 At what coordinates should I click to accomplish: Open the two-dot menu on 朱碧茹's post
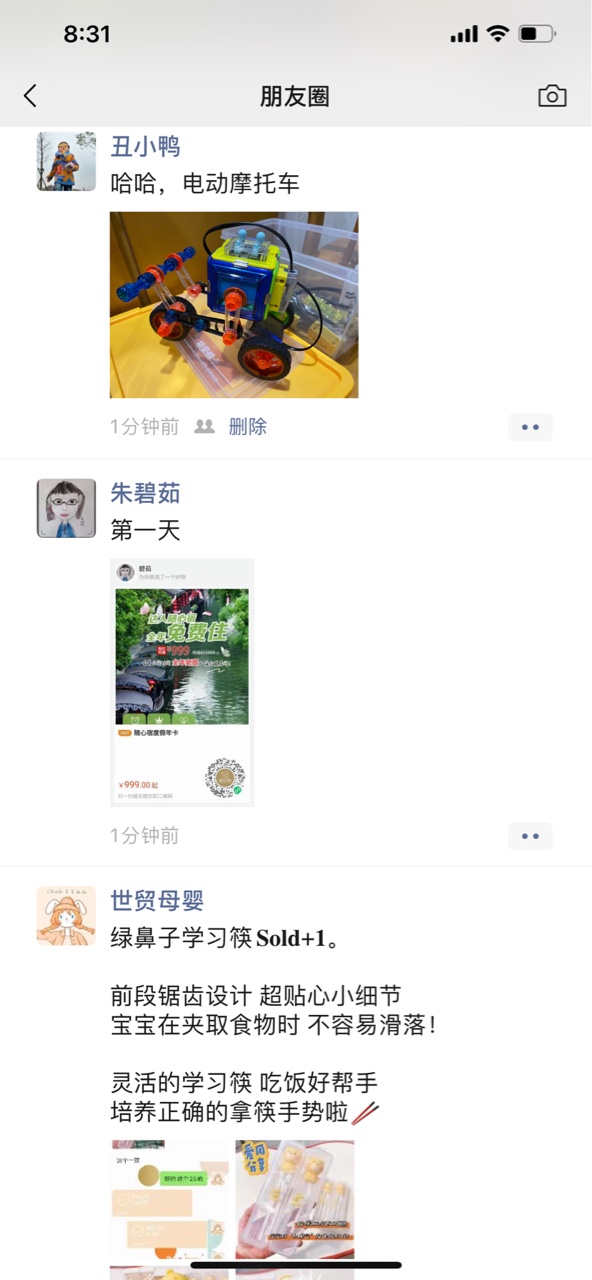coord(530,836)
